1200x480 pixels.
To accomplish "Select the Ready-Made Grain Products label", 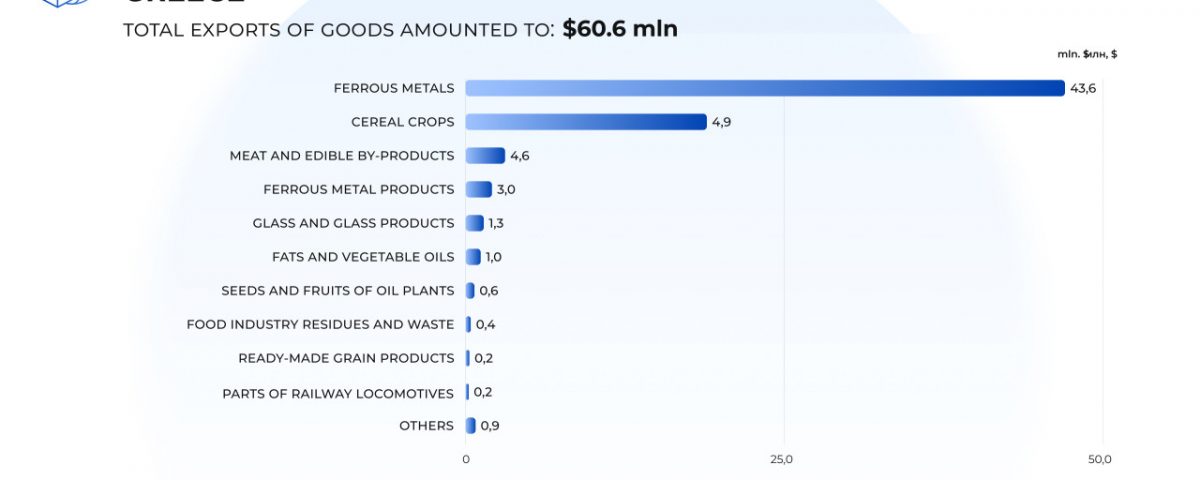I will click(346, 358).
